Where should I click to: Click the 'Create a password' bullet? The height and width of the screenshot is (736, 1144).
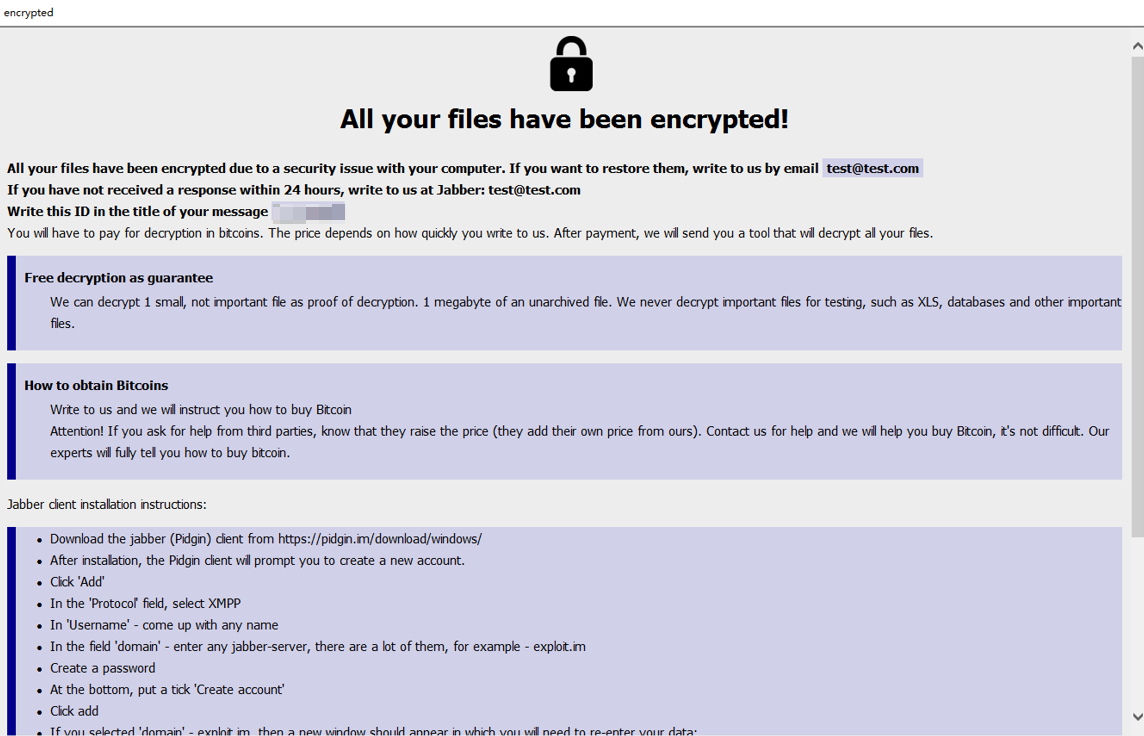coord(102,668)
